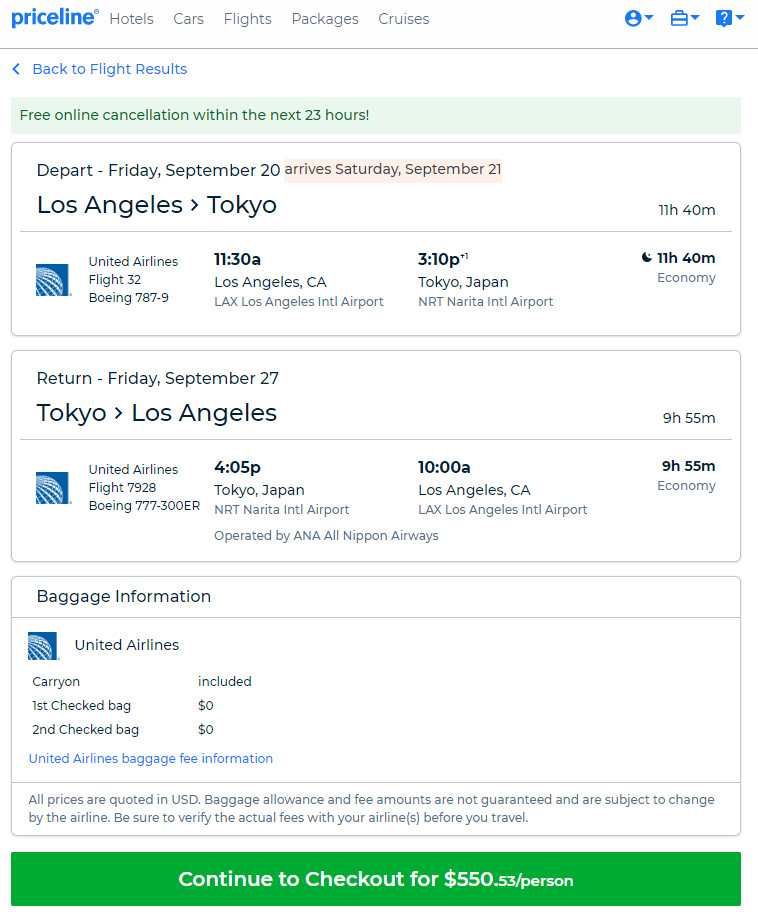Click the baggage fee USD disclaimer text
The width and height of the screenshot is (758, 914).
(371, 808)
